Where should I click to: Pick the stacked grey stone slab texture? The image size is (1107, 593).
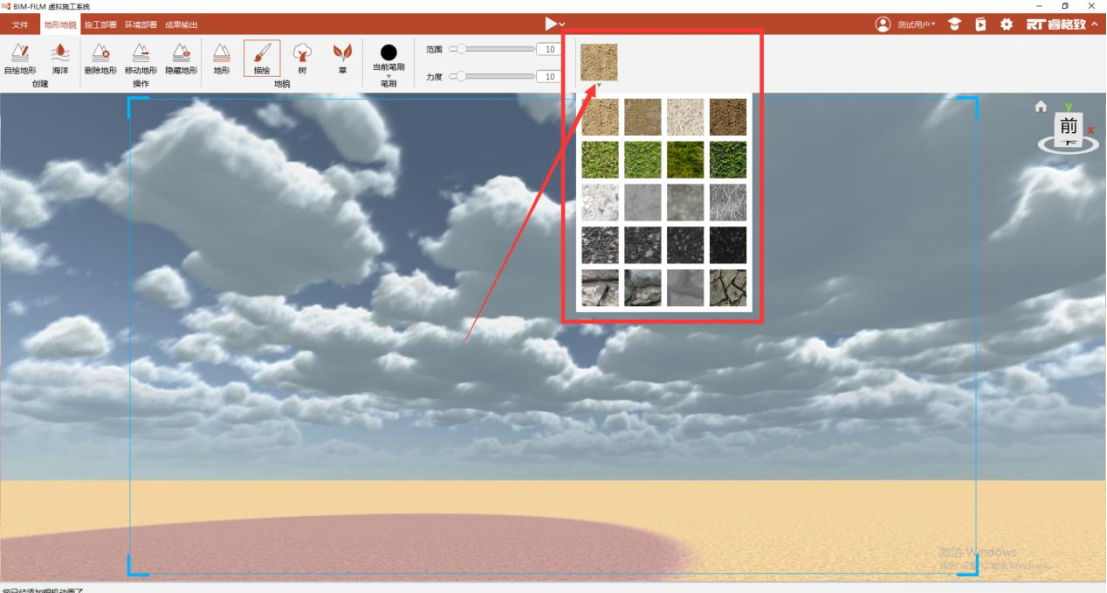[x=642, y=288]
